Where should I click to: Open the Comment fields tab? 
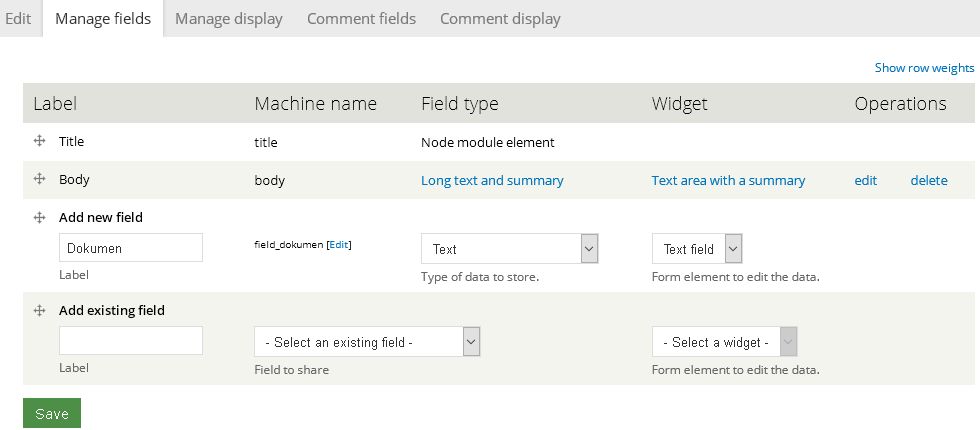pos(361,19)
